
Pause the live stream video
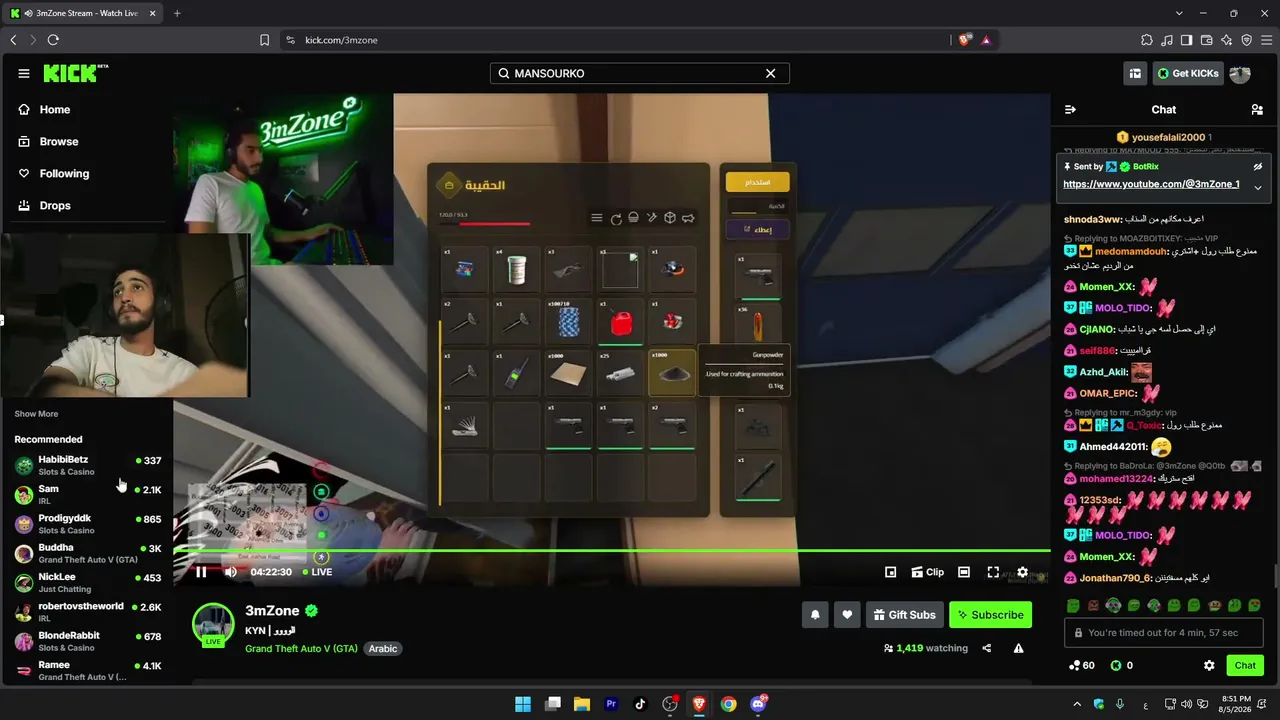[201, 572]
